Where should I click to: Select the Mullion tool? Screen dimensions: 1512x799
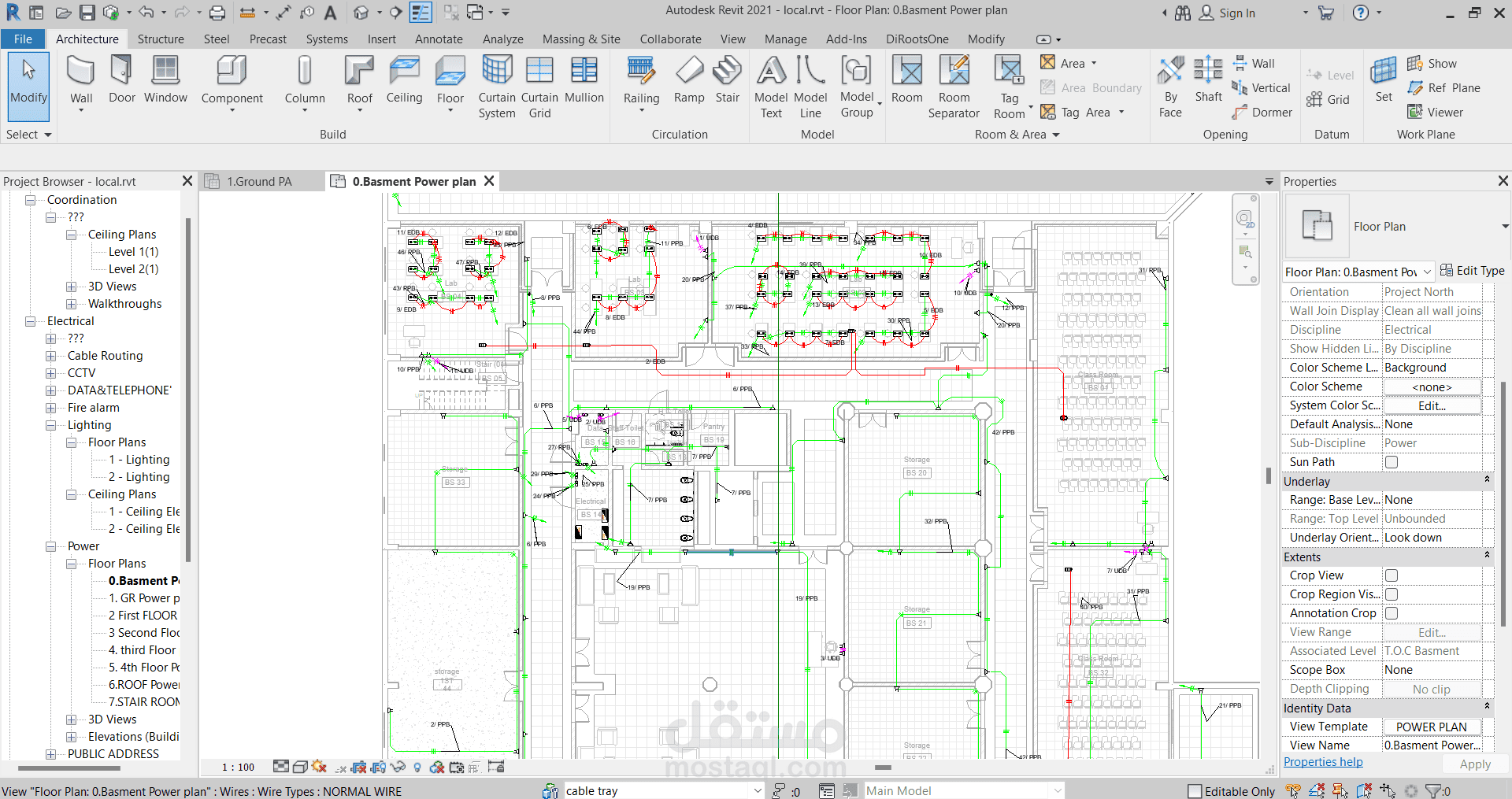tap(584, 80)
